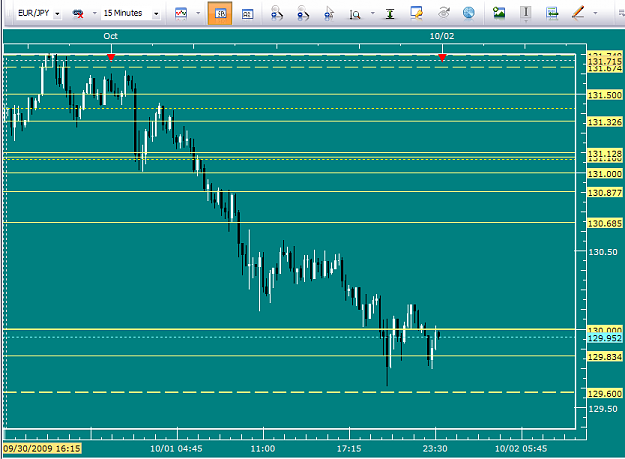Click the 130.877 price level label
The height and width of the screenshot is (459, 625).
605,193
